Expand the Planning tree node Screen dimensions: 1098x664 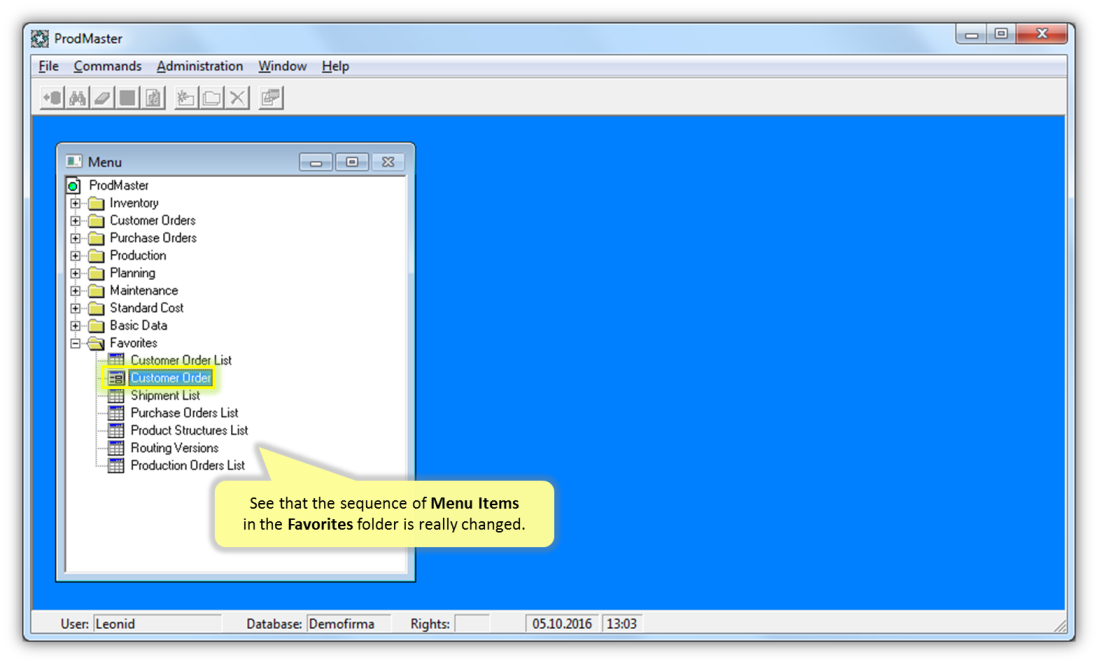pos(76,273)
